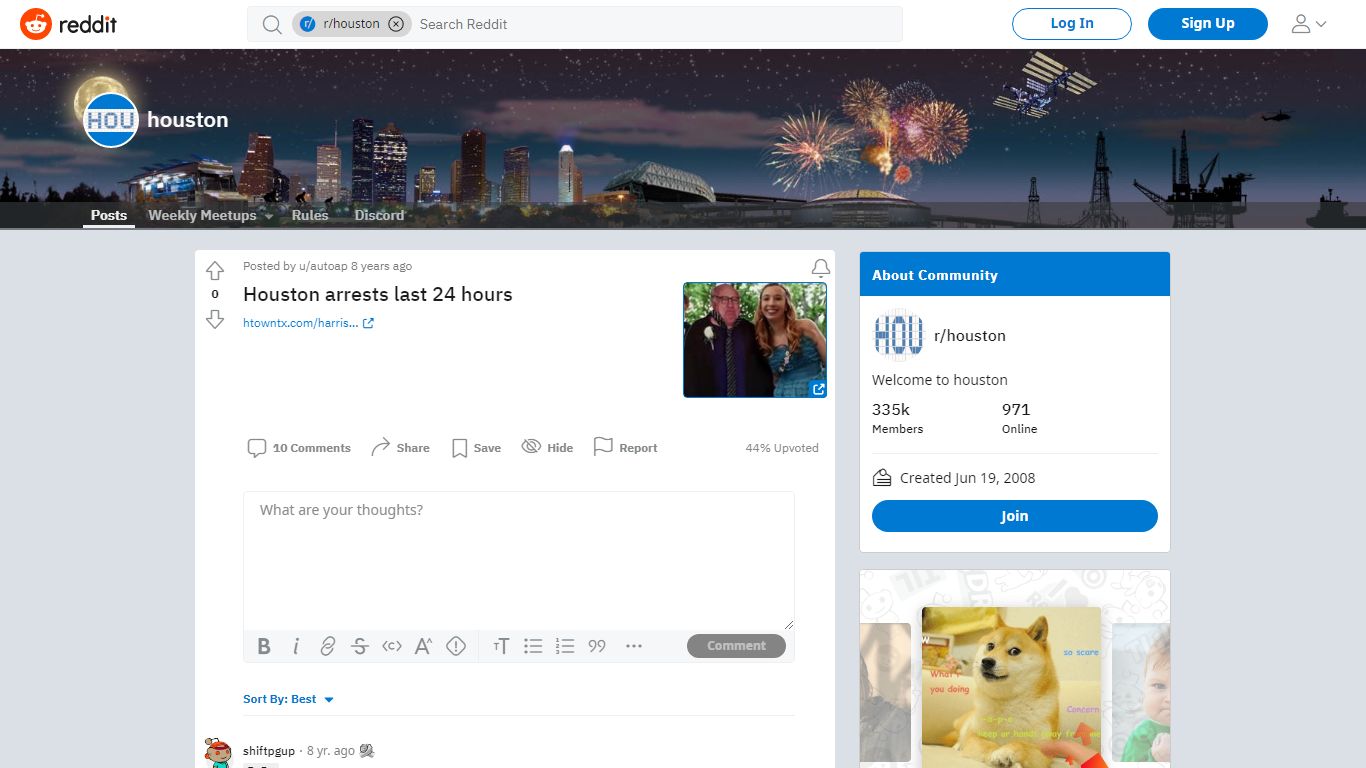Image resolution: width=1366 pixels, height=768 pixels.
Task: Open the Posts tab
Action: click(x=109, y=215)
